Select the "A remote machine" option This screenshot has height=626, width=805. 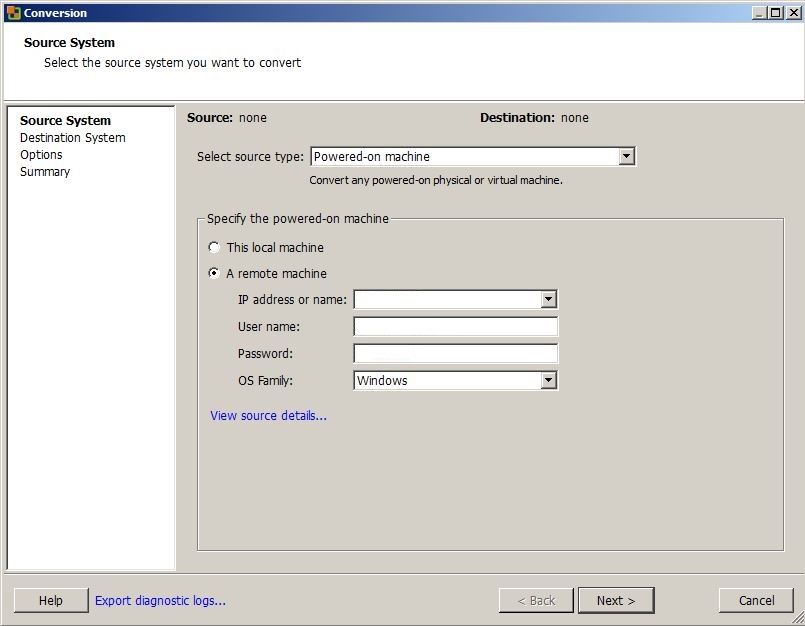214,273
